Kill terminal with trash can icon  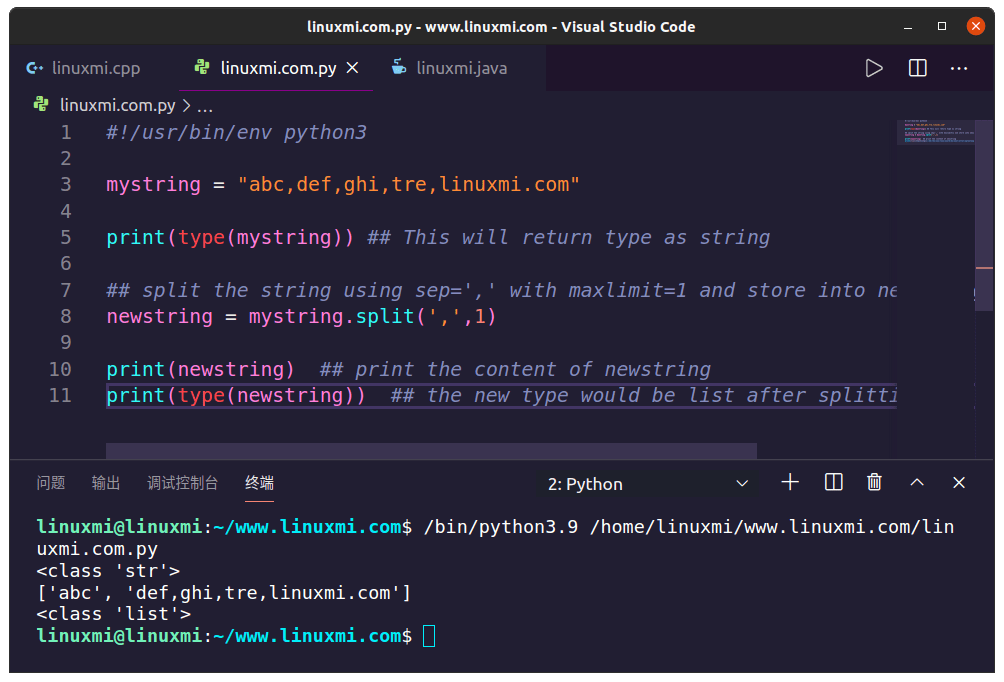(x=874, y=483)
